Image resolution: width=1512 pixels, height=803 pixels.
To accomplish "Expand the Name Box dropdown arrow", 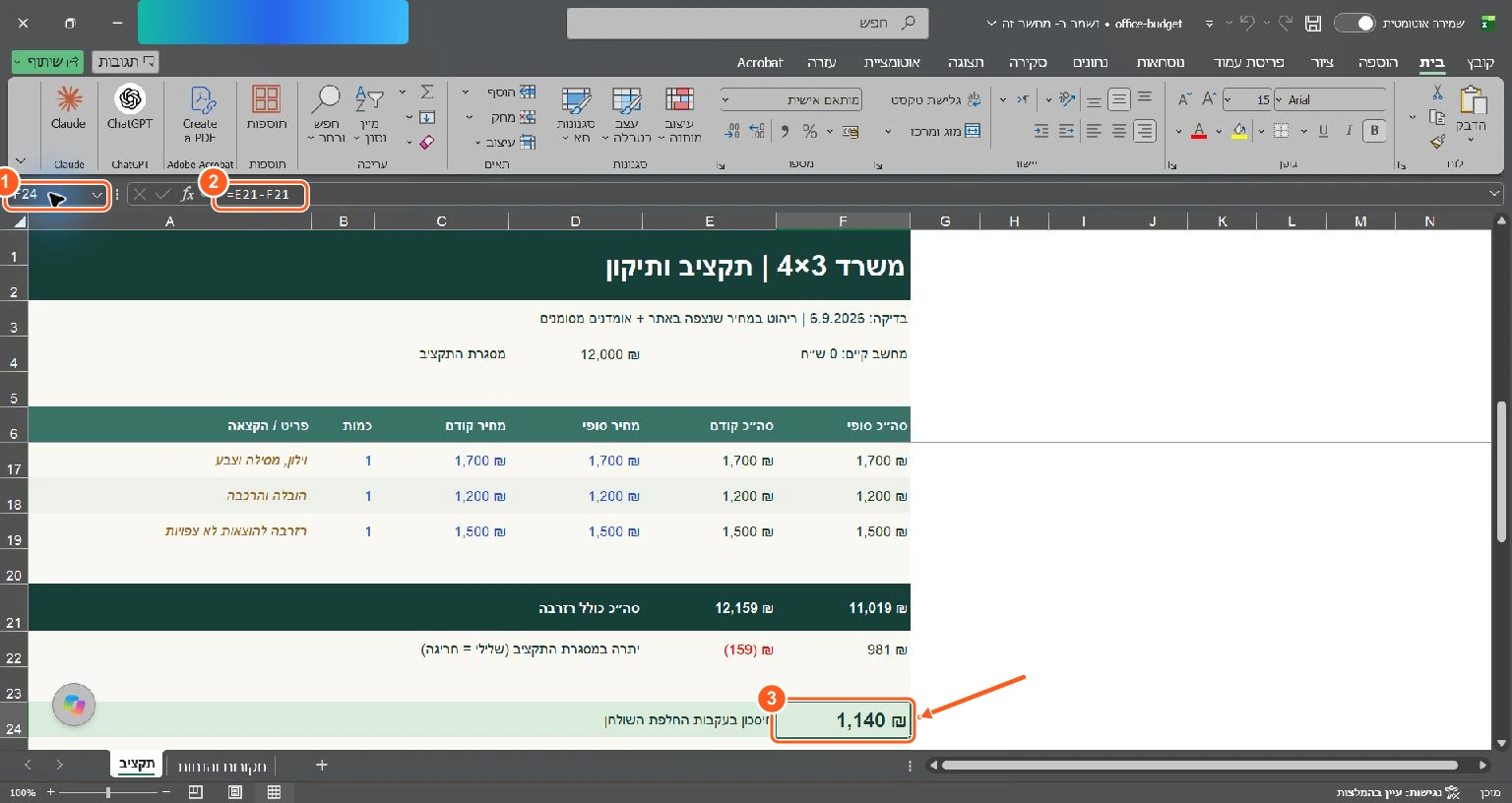I will (x=96, y=195).
